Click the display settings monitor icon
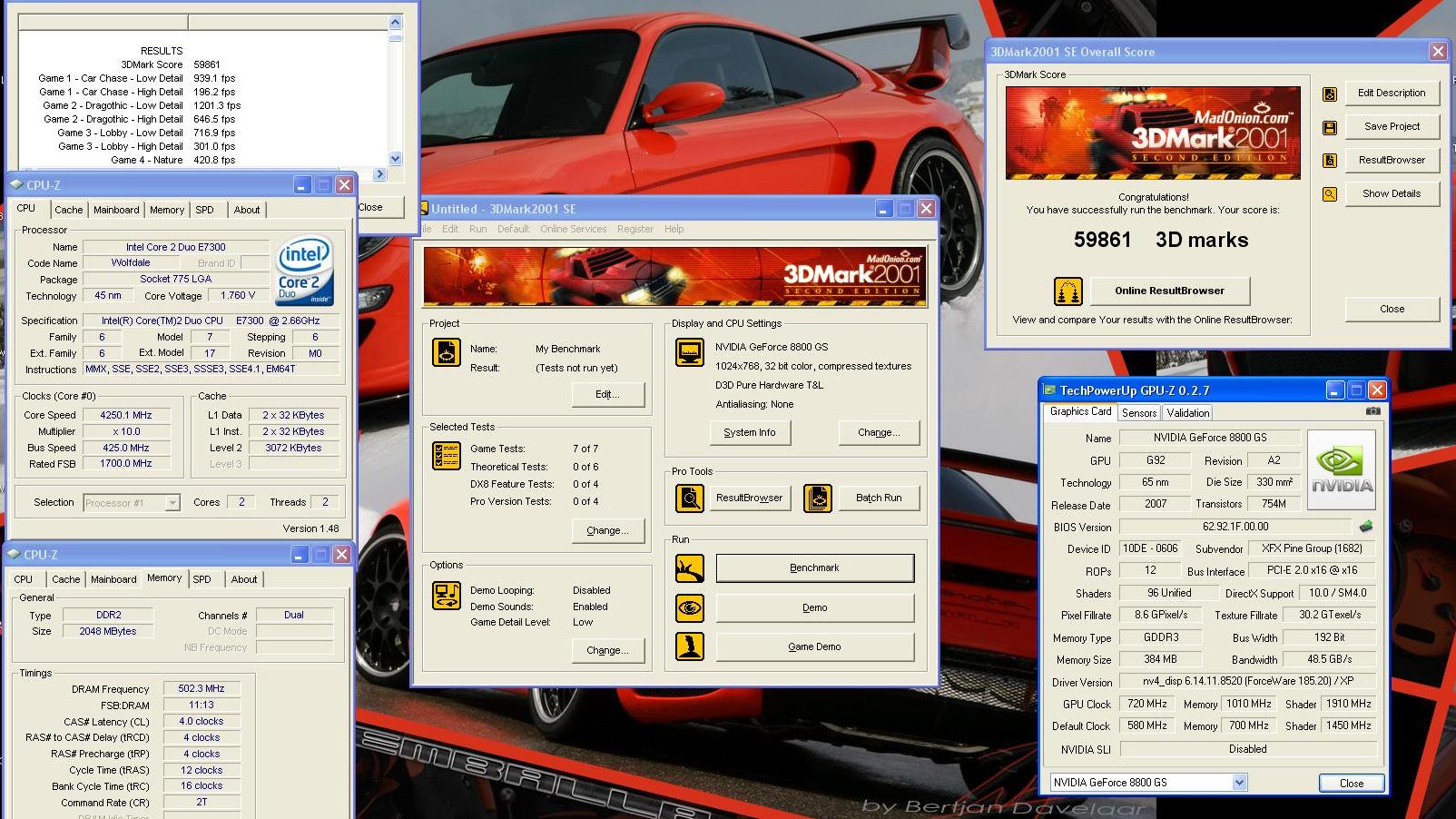Image resolution: width=1456 pixels, height=819 pixels. point(690,352)
